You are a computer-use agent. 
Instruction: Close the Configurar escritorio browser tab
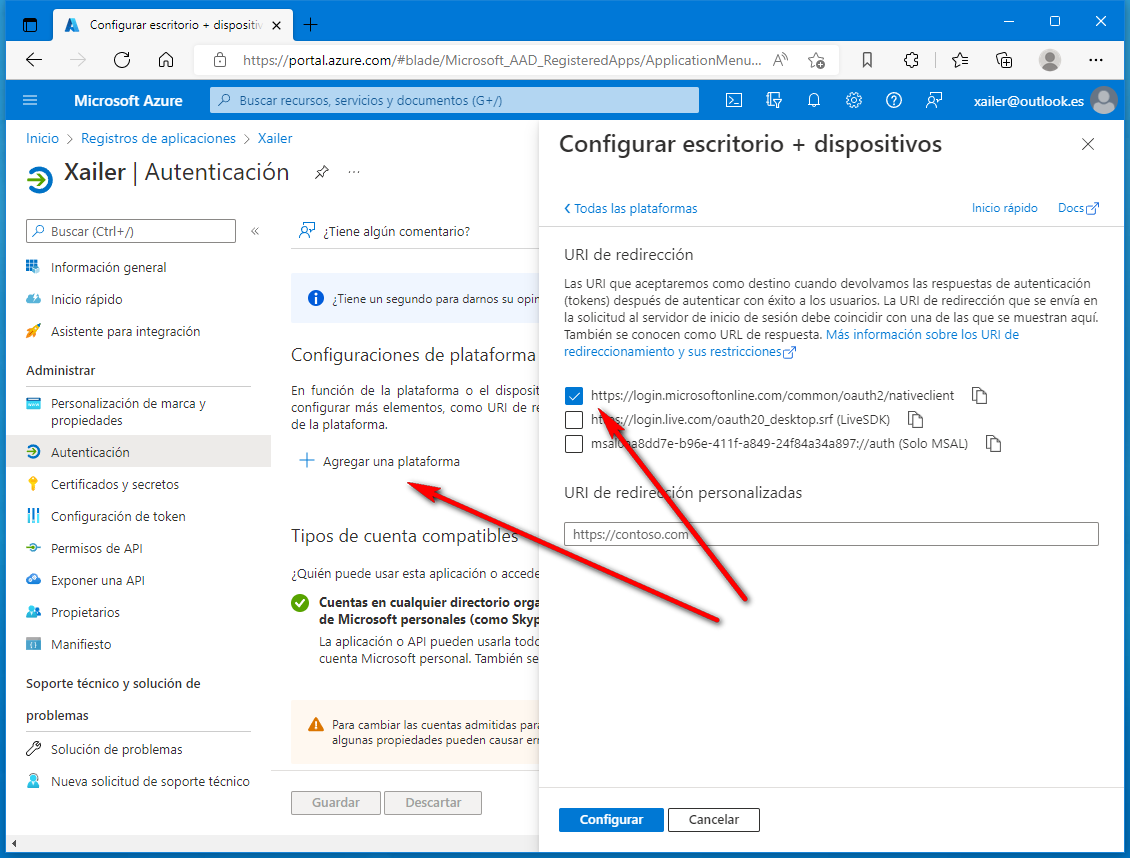(x=277, y=24)
